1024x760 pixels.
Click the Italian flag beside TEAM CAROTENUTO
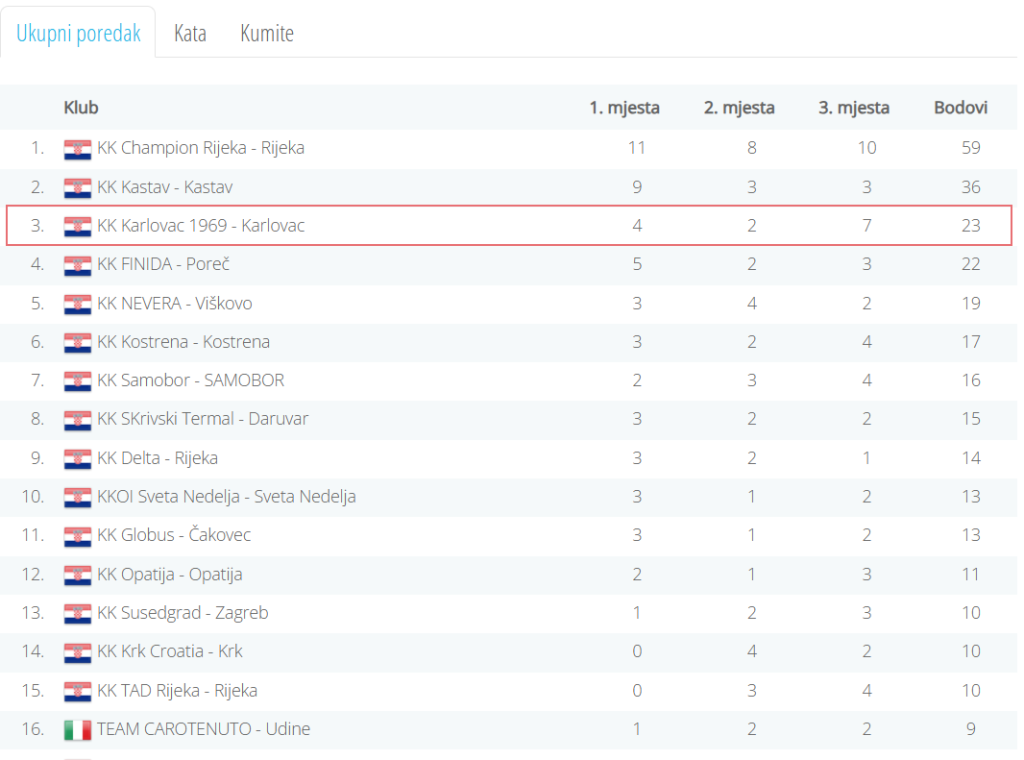pyautogui.click(x=77, y=730)
